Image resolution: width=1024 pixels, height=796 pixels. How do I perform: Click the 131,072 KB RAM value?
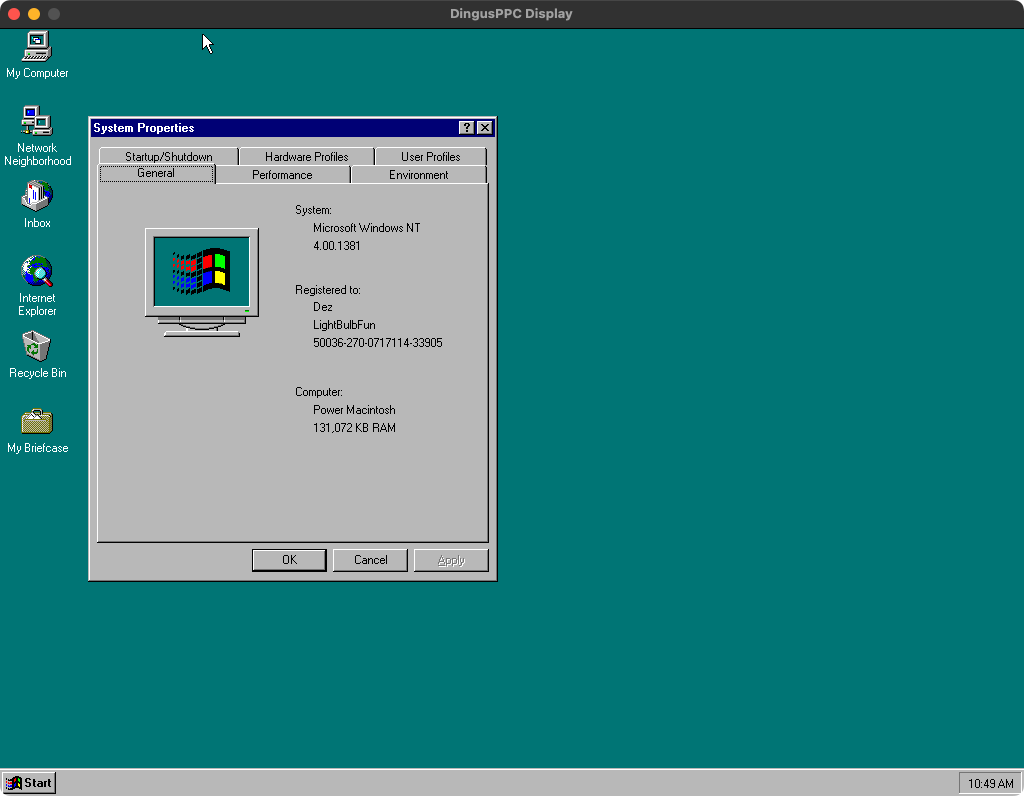coord(354,428)
